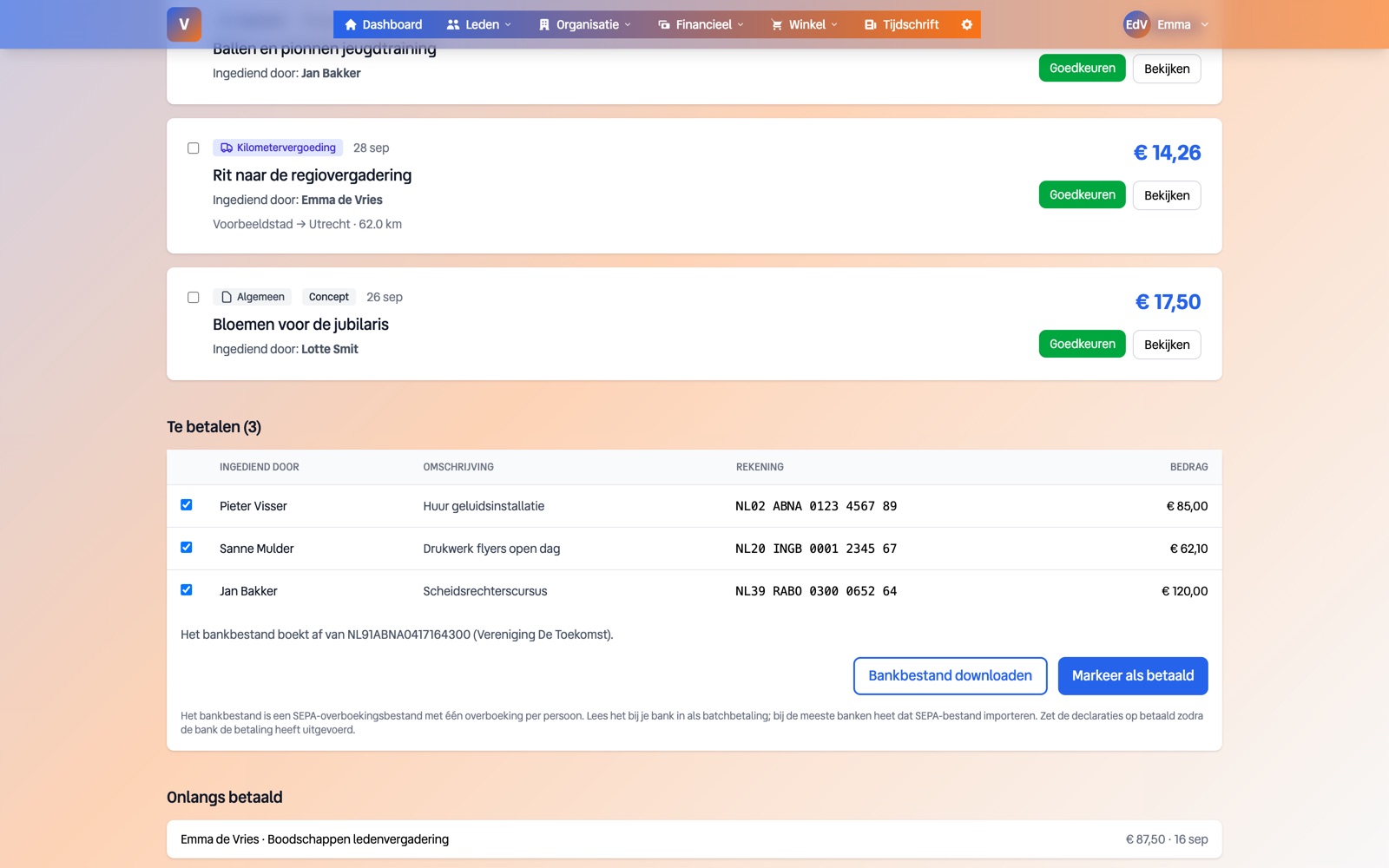Image resolution: width=1389 pixels, height=868 pixels.
Task: Click the IBAN NL02 ABNA 0123 4567 89
Action: [x=816, y=506]
